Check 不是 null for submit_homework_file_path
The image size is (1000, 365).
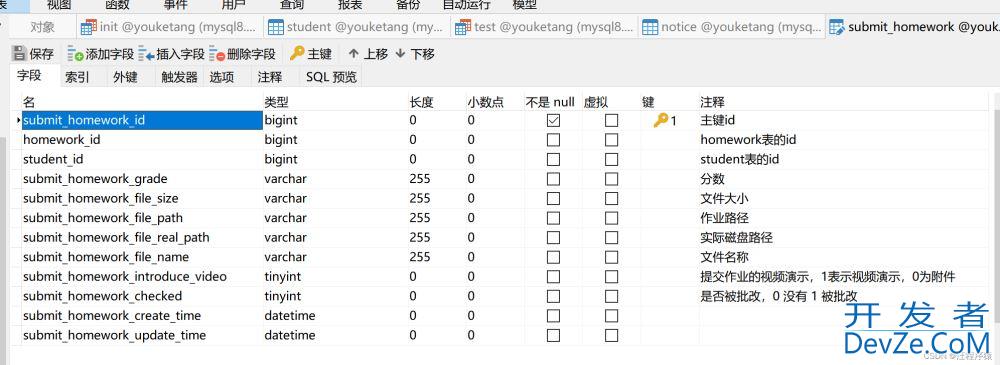pyautogui.click(x=554, y=218)
